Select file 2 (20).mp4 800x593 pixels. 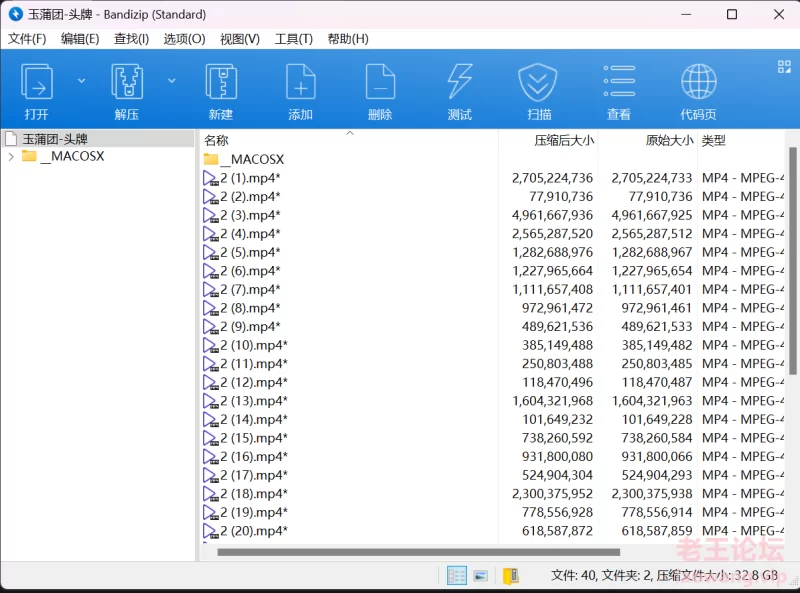[254, 531]
